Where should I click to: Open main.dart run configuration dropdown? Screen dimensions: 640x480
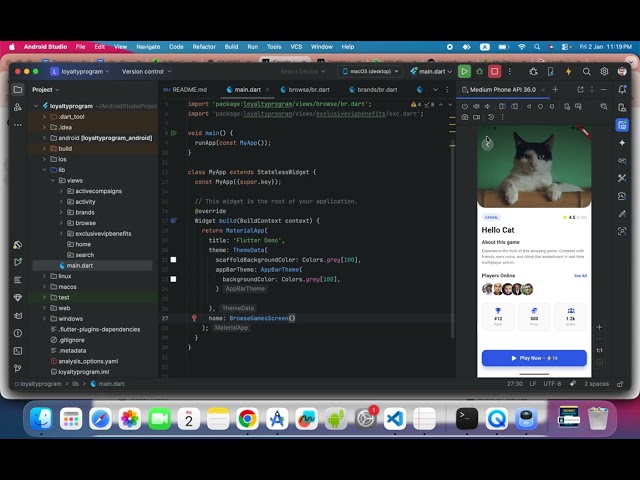tap(431, 71)
